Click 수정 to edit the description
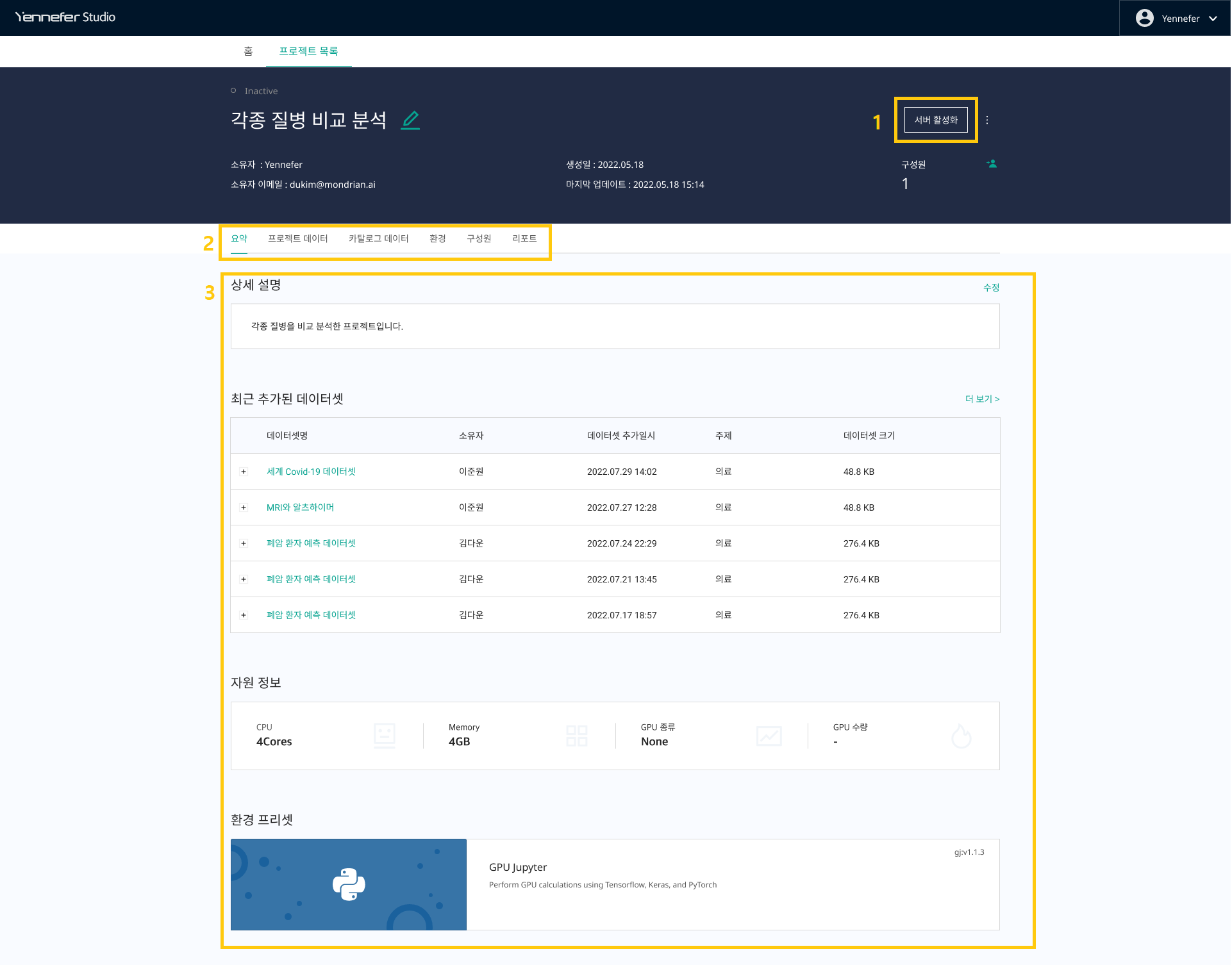 [x=991, y=288]
